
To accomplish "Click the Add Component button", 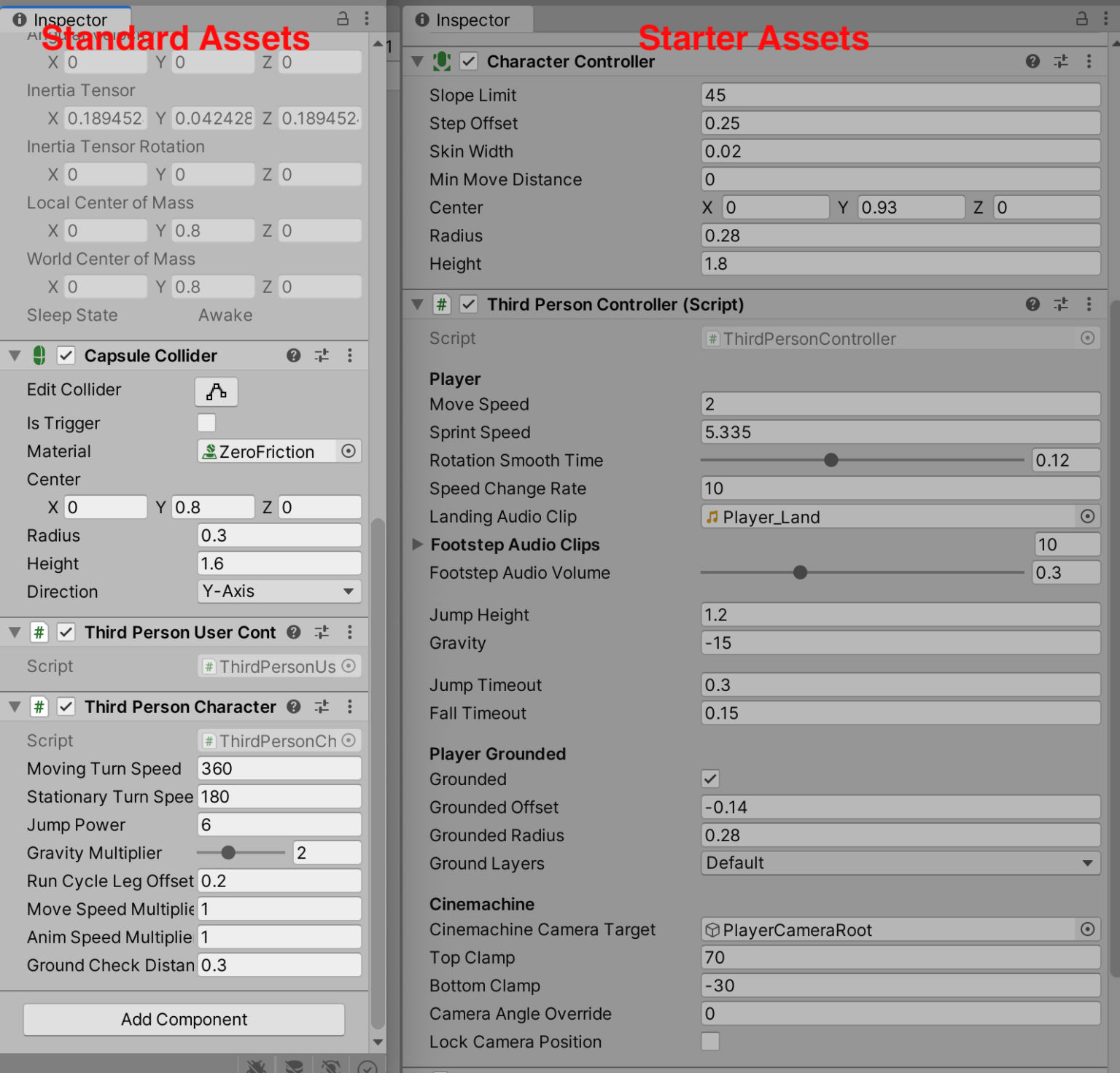I will tap(183, 1019).
